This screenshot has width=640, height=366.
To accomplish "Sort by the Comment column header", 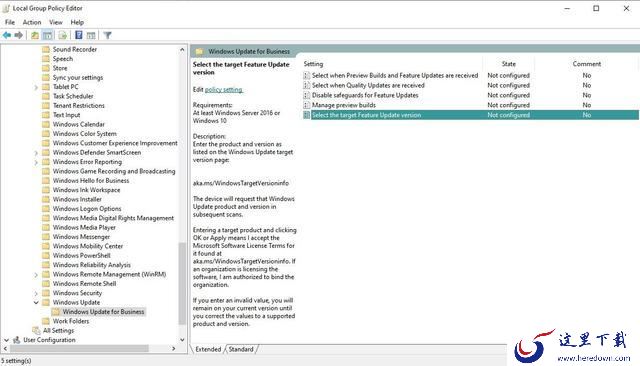I will (x=587, y=64).
